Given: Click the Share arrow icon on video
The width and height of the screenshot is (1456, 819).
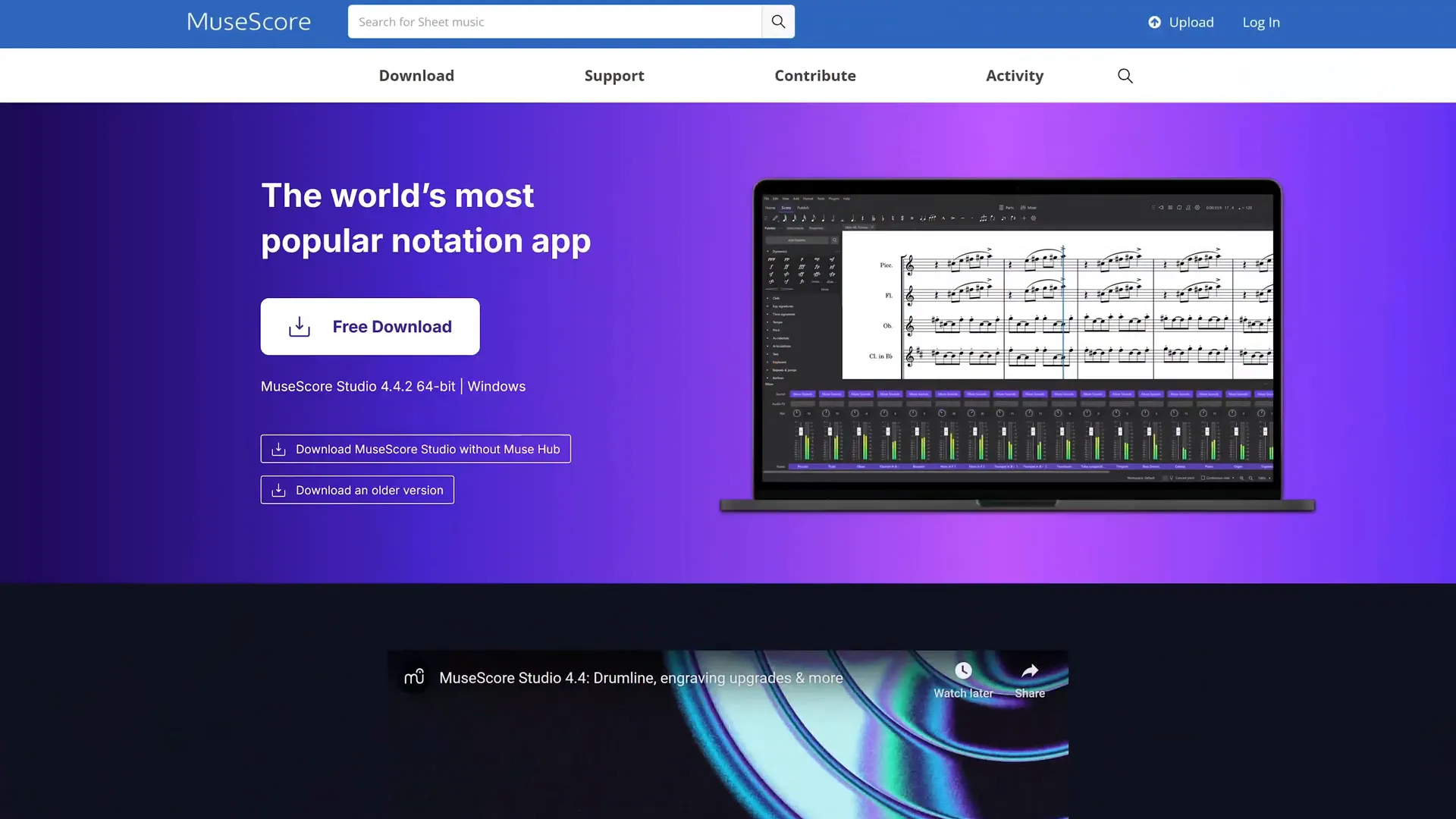Looking at the screenshot, I should [1029, 671].
